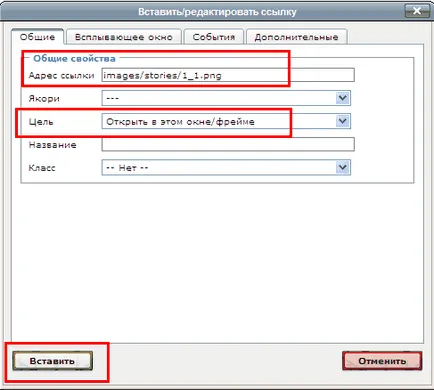The height and width of the screenshot is (390, 434).
Task: Expand the Класс dropdown arrow
Action: point(343,167)
